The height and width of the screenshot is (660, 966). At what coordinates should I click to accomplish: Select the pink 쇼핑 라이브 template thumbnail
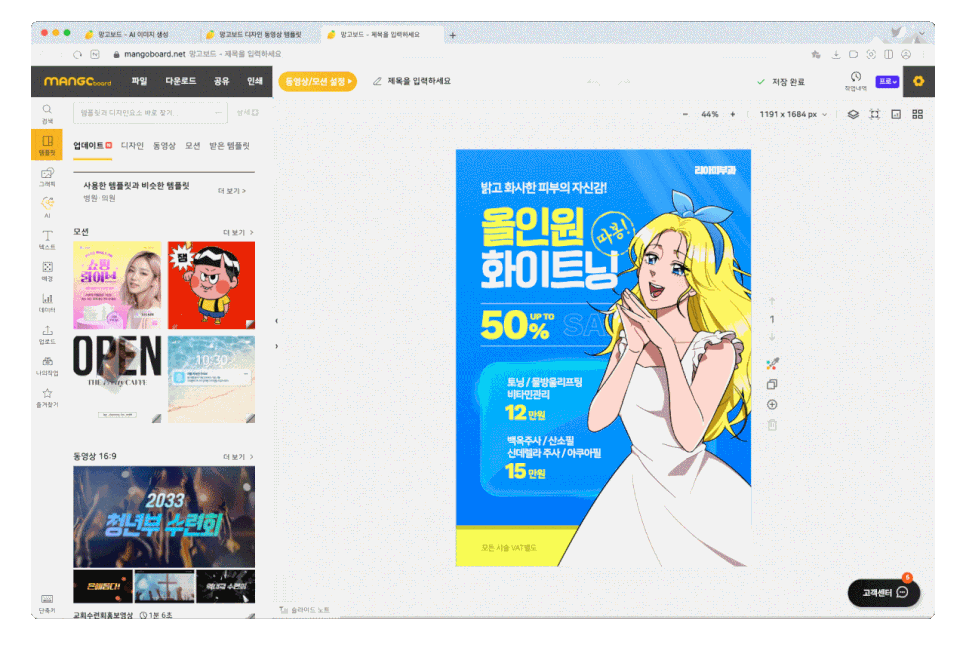coord(117,285)
